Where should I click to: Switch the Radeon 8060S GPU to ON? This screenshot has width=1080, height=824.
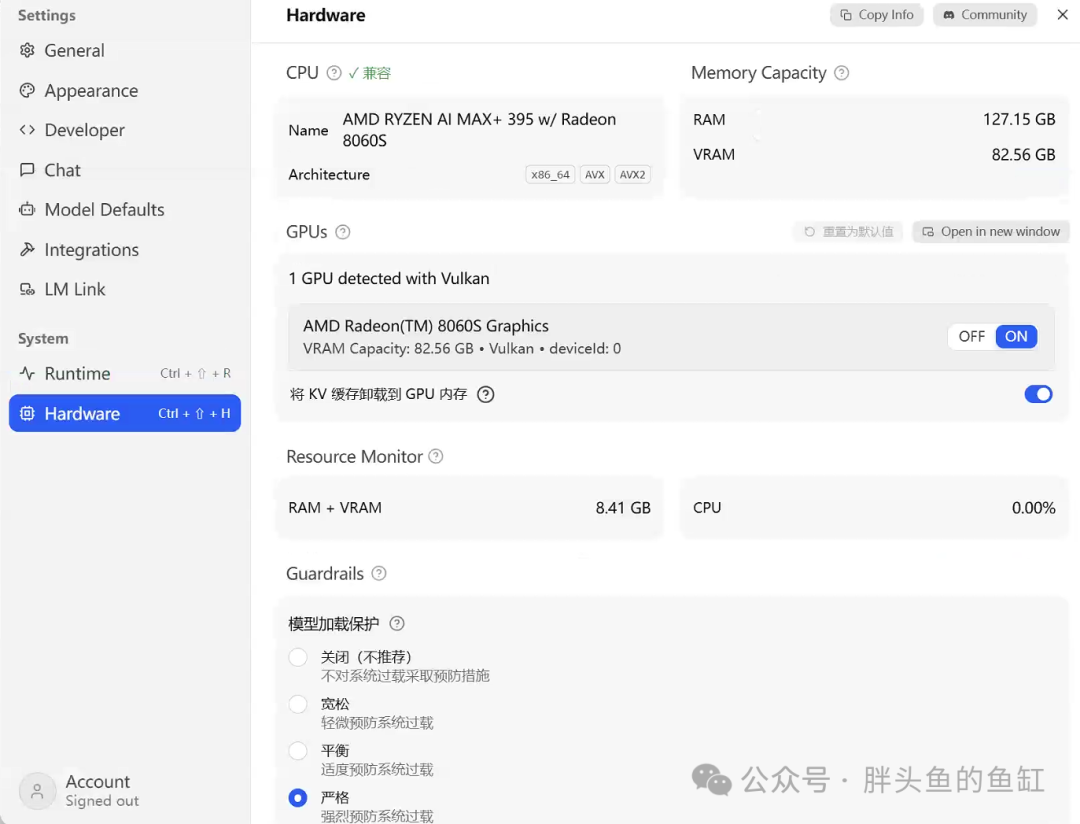[x=1016, y=336]
